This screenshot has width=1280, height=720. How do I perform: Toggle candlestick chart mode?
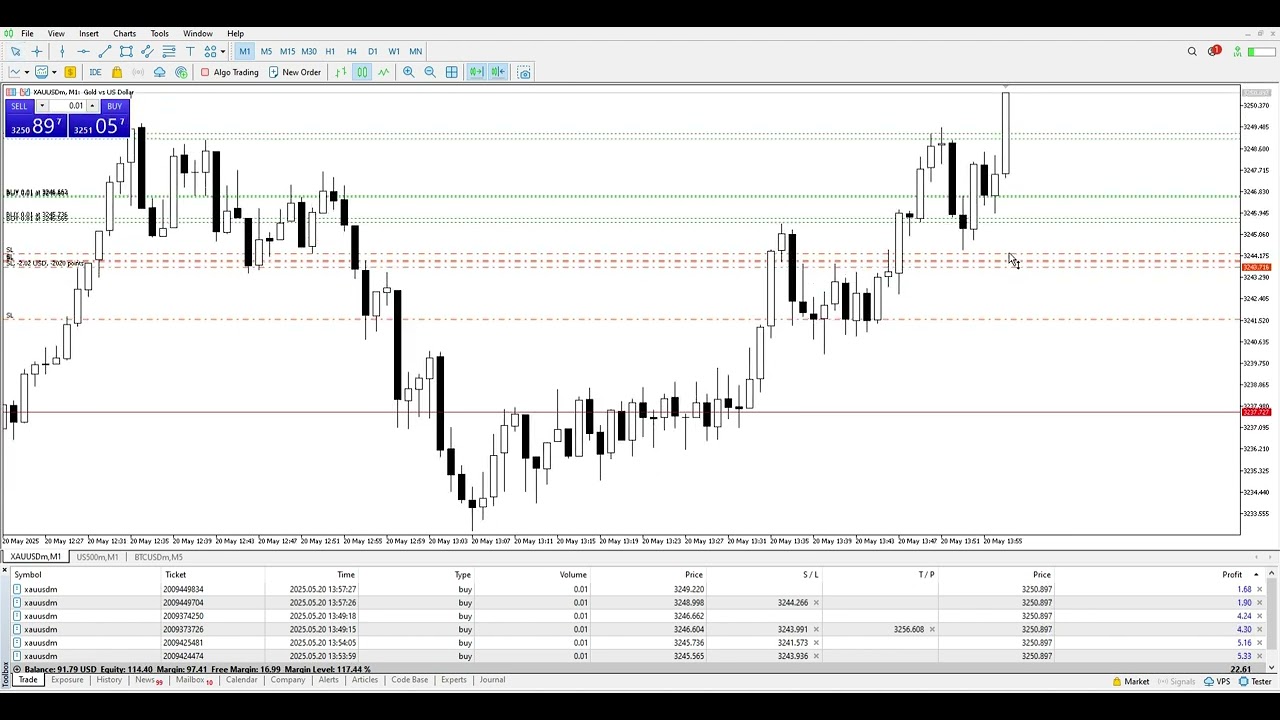362,72
